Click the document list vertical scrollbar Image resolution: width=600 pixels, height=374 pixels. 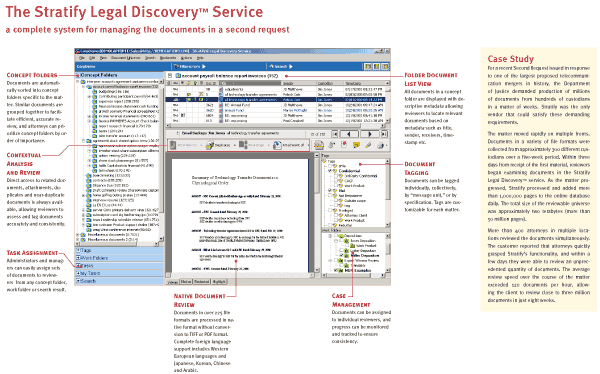point(388,101)
